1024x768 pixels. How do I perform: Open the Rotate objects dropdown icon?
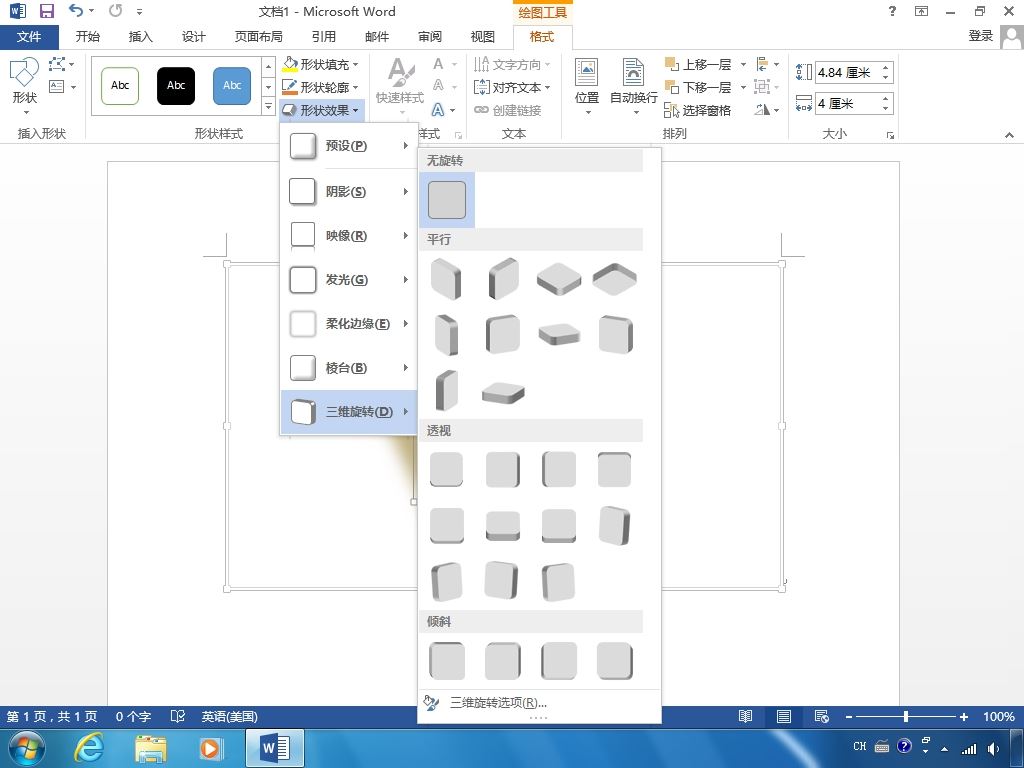[x=767, y=110]
